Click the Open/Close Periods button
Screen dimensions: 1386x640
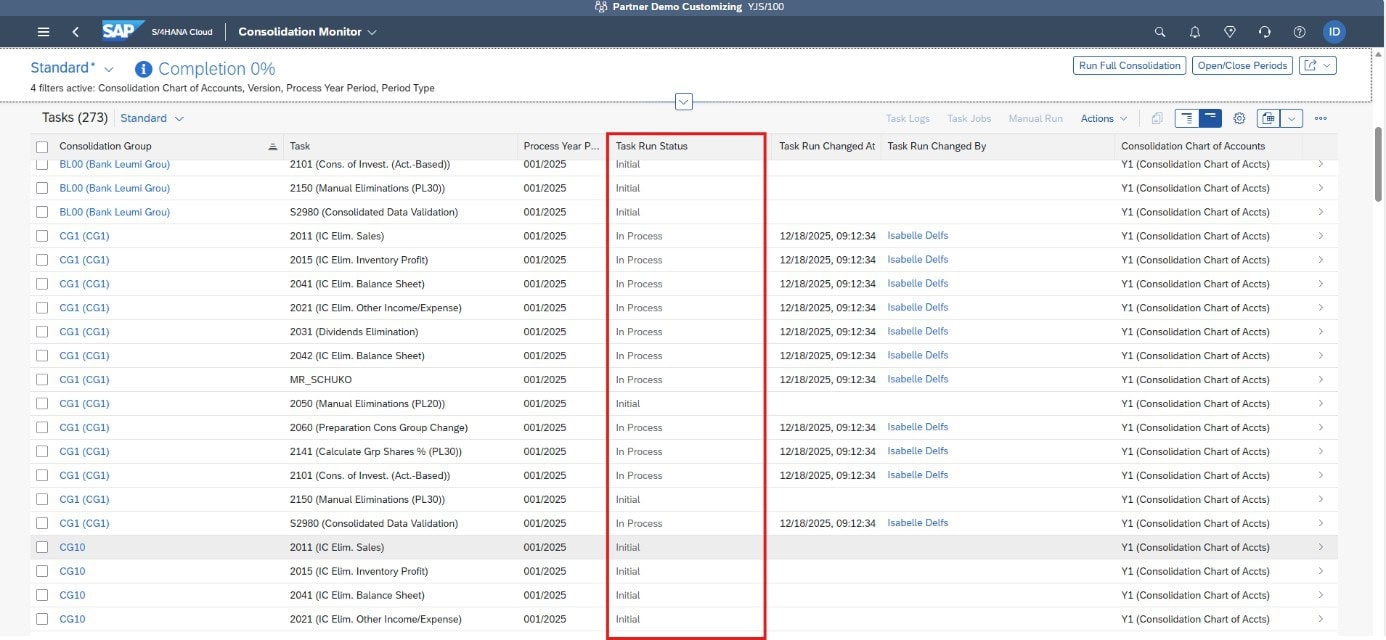pyautogui.click(x=1242, y=66)
